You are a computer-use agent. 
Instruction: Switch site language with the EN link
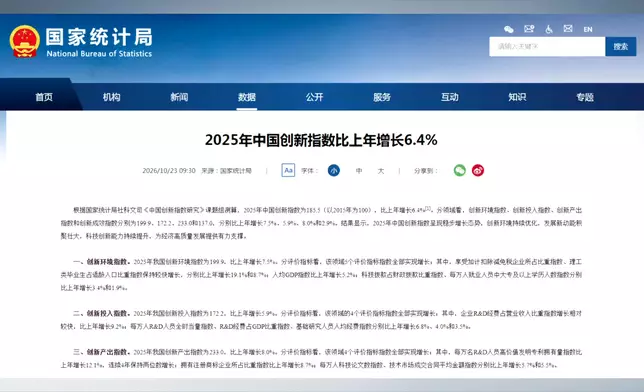588,29
